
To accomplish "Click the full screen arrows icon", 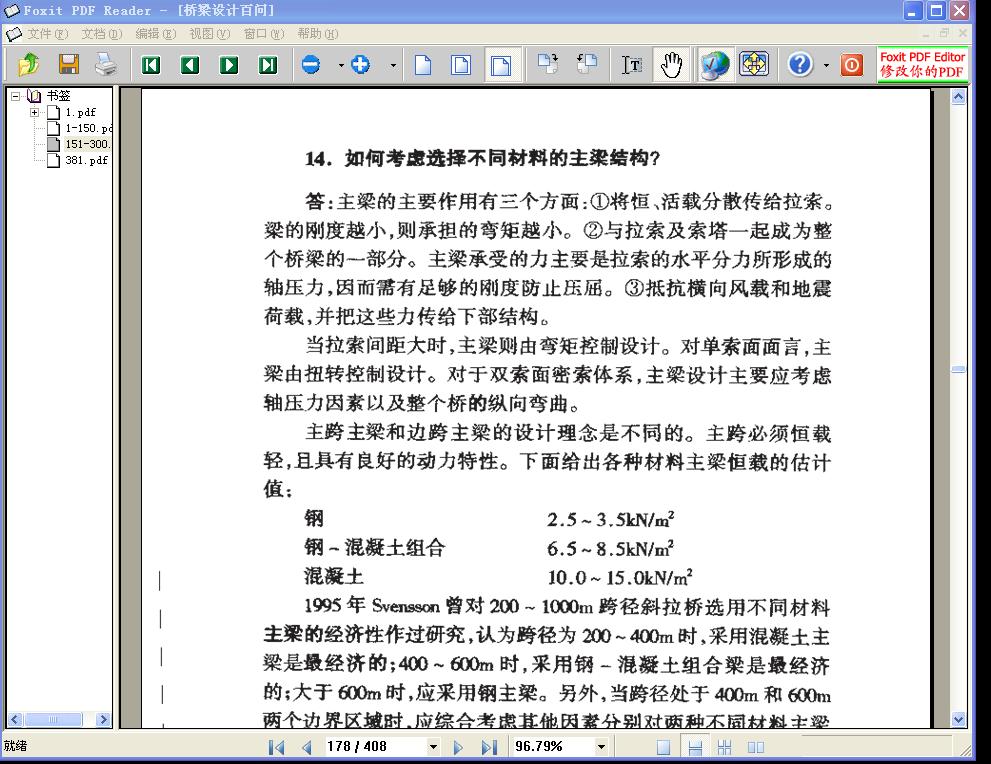I will 754,64.
